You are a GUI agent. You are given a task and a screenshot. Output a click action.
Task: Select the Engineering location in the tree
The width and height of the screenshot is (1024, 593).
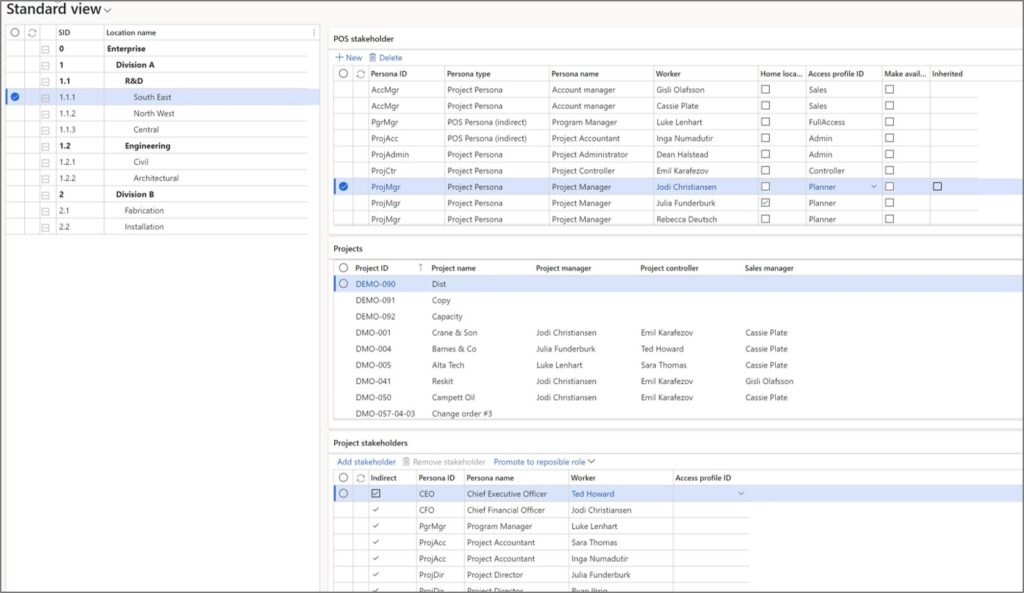click(x=147, y=146)
